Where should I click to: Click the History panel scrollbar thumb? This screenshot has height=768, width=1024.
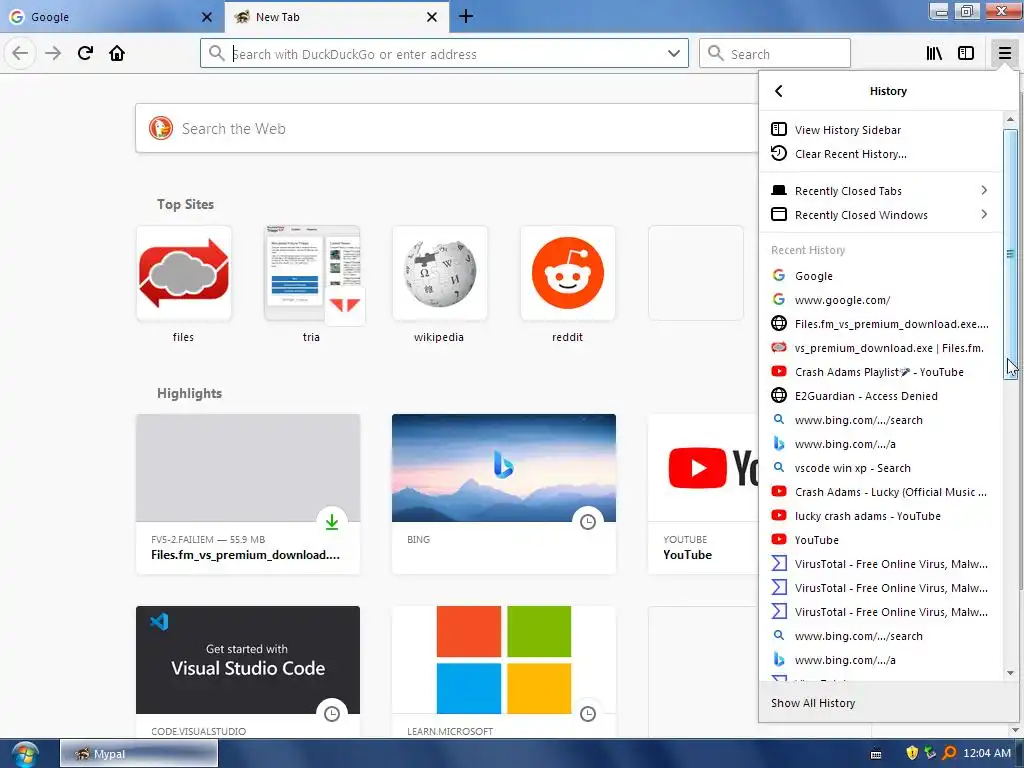click(1010, 254)
